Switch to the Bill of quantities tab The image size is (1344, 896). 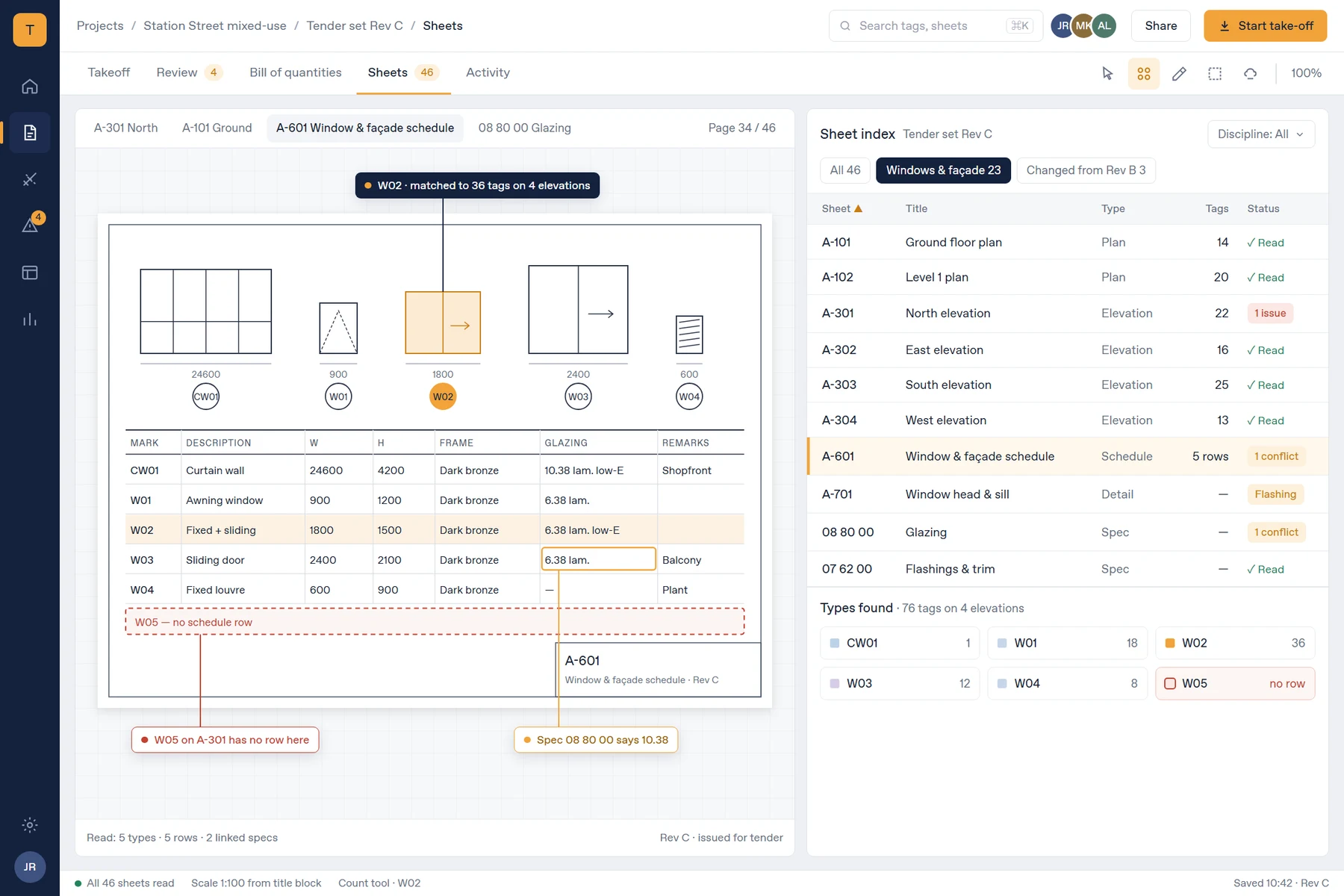click(x=296, y=72)
